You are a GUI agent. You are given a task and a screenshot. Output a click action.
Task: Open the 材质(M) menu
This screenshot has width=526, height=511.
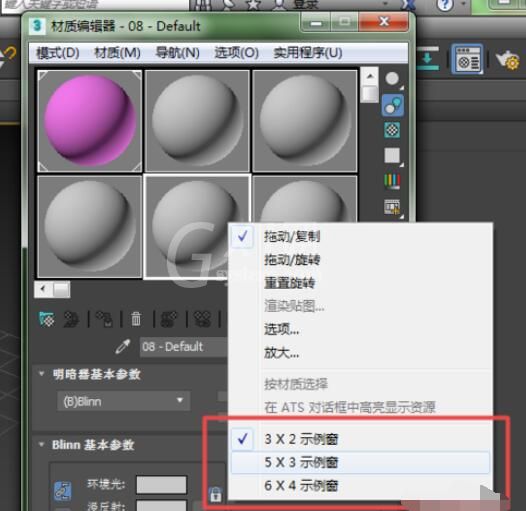click(x=117, y=53)
